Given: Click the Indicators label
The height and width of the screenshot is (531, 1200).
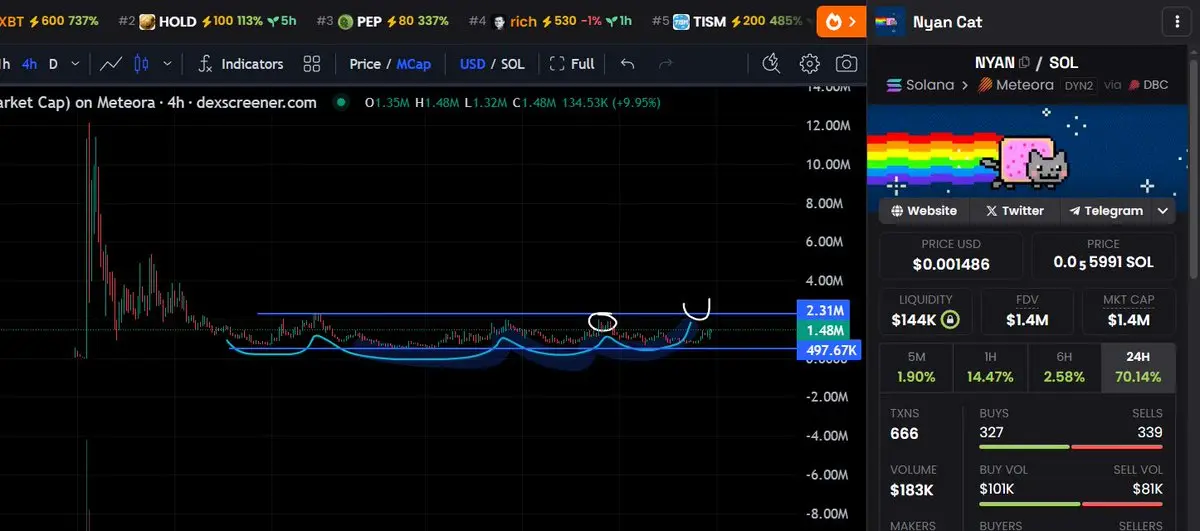Looking at the screenshot, I should pos(252,64).
